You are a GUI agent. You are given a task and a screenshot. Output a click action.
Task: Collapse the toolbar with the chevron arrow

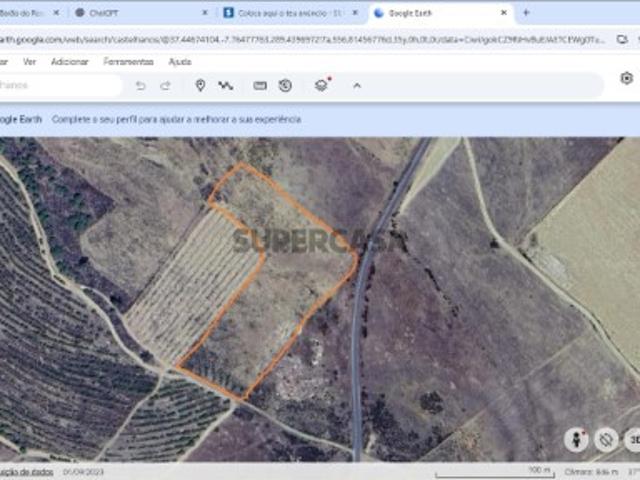(357, 86)
